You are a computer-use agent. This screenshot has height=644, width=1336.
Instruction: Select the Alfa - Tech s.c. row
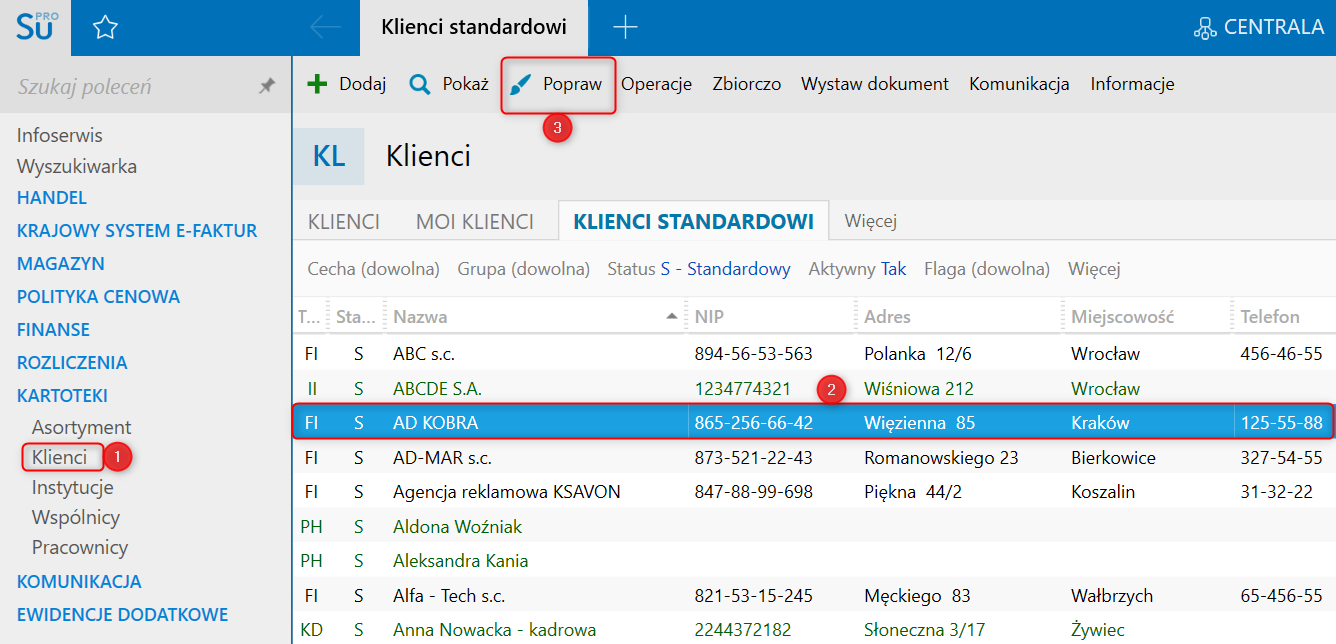[814, 596]
